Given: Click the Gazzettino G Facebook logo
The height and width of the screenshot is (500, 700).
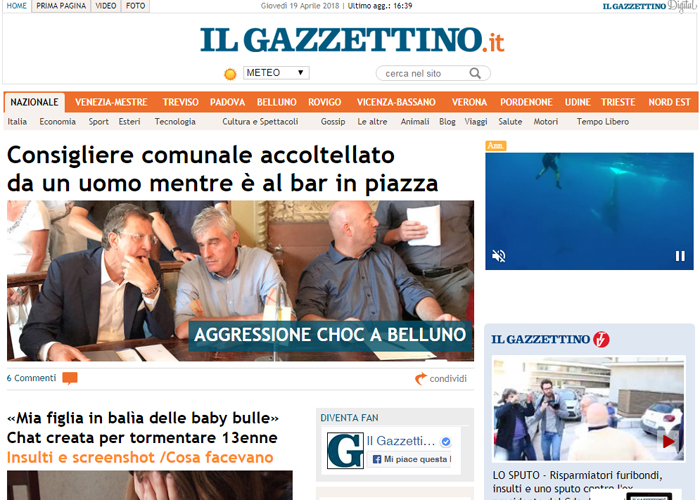Looking at the screenshot, I should pyautogui.click(x=345, y=450).
